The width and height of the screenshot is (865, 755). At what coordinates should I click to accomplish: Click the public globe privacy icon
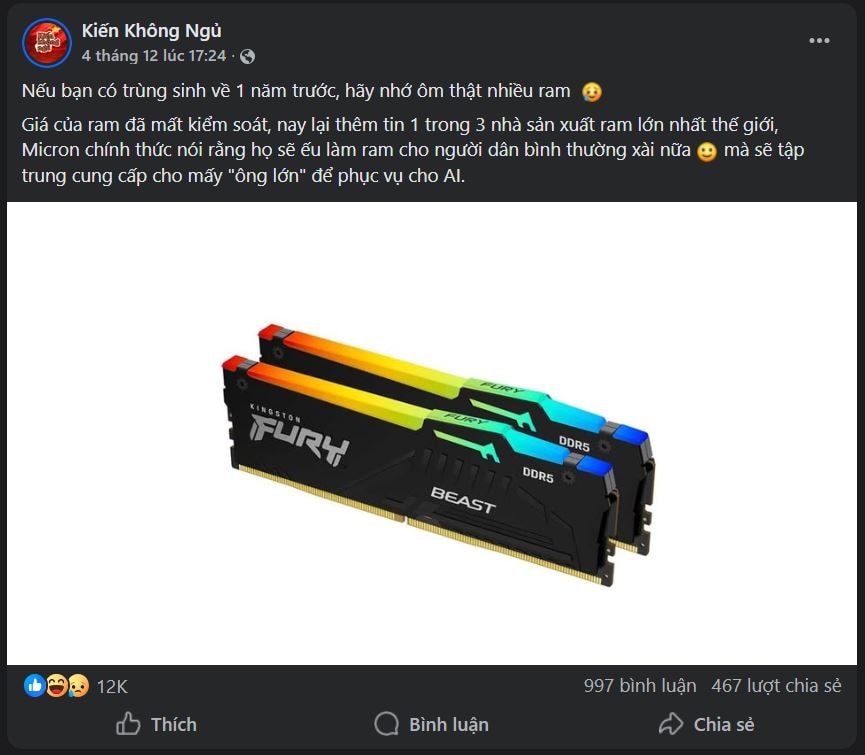[248, 56]
